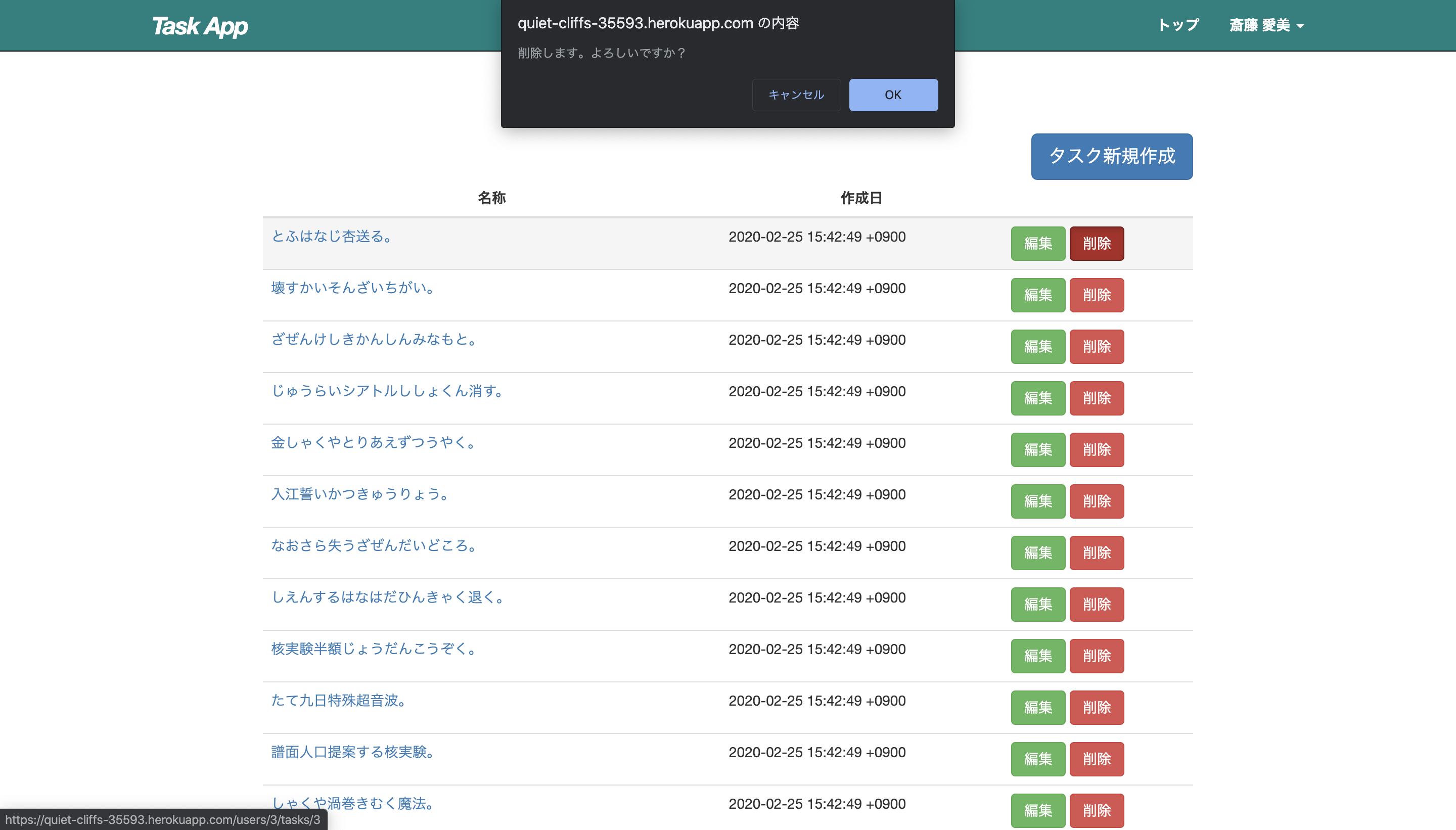Delete (削除) task 譜面人口提案する核実験。
The height and width of the screenshot is (830, 1456).
click(1096, 759)
